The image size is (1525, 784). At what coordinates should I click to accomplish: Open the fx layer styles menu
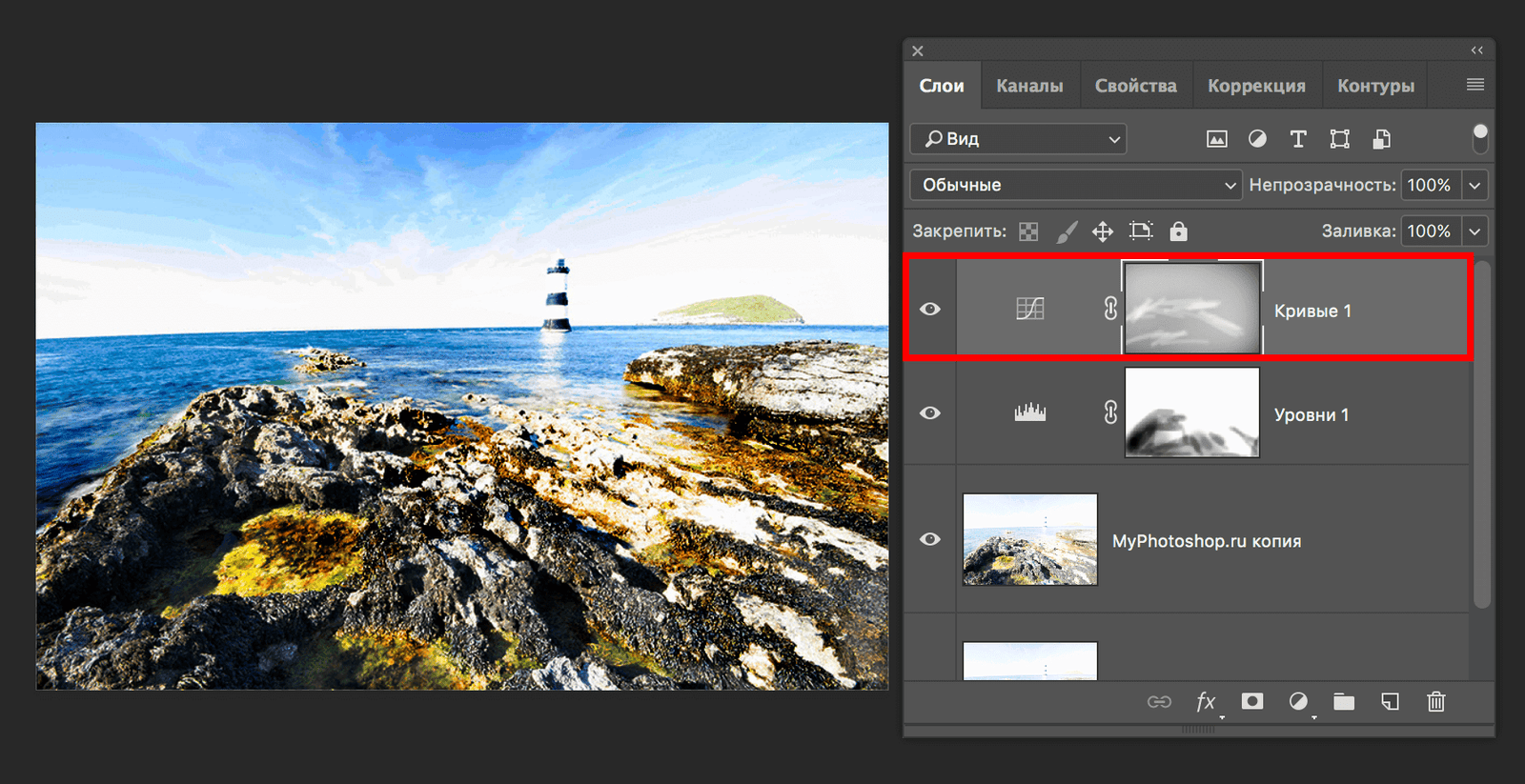[x=1206, y=702]
